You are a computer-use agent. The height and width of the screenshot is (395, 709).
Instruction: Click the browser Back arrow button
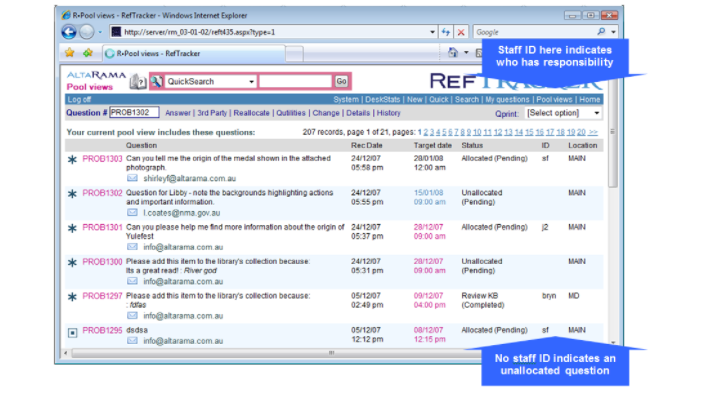[69, 32]
